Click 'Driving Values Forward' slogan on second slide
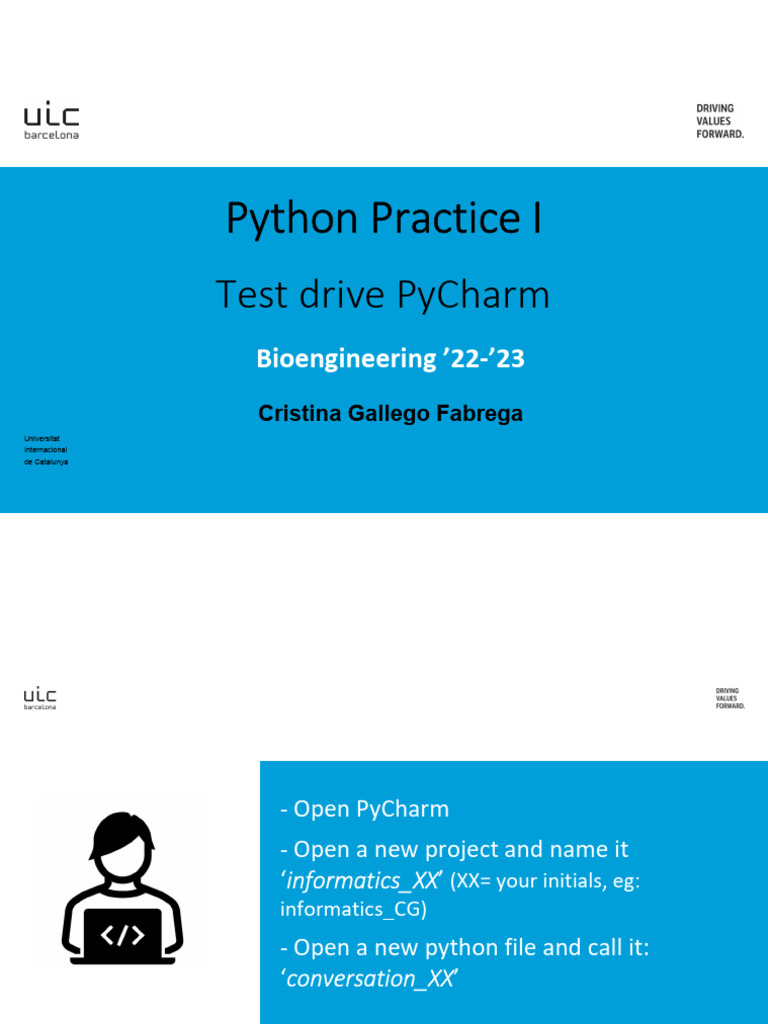 (x=729, y=698)
